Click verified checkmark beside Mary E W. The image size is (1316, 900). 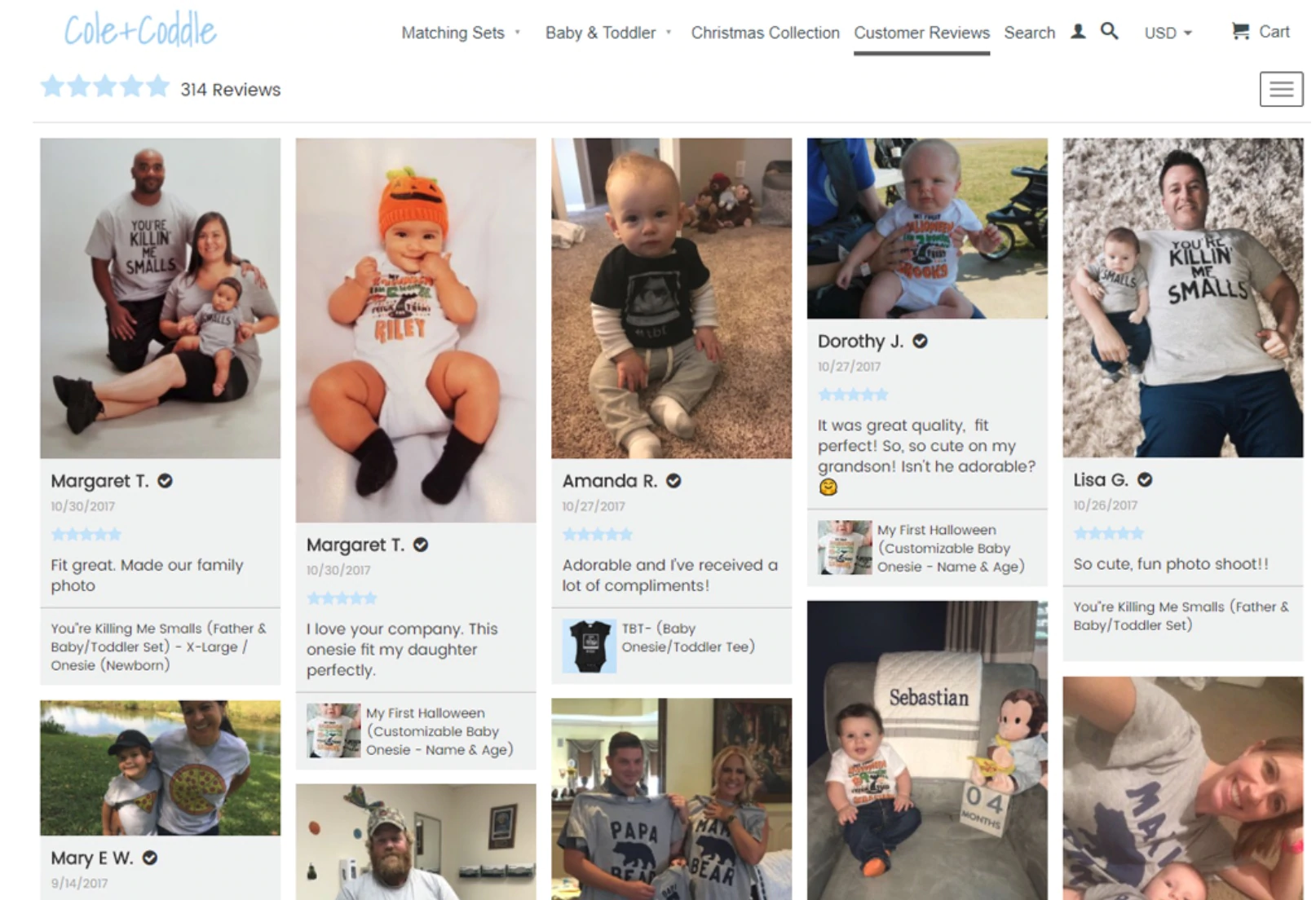pos(150,858)
